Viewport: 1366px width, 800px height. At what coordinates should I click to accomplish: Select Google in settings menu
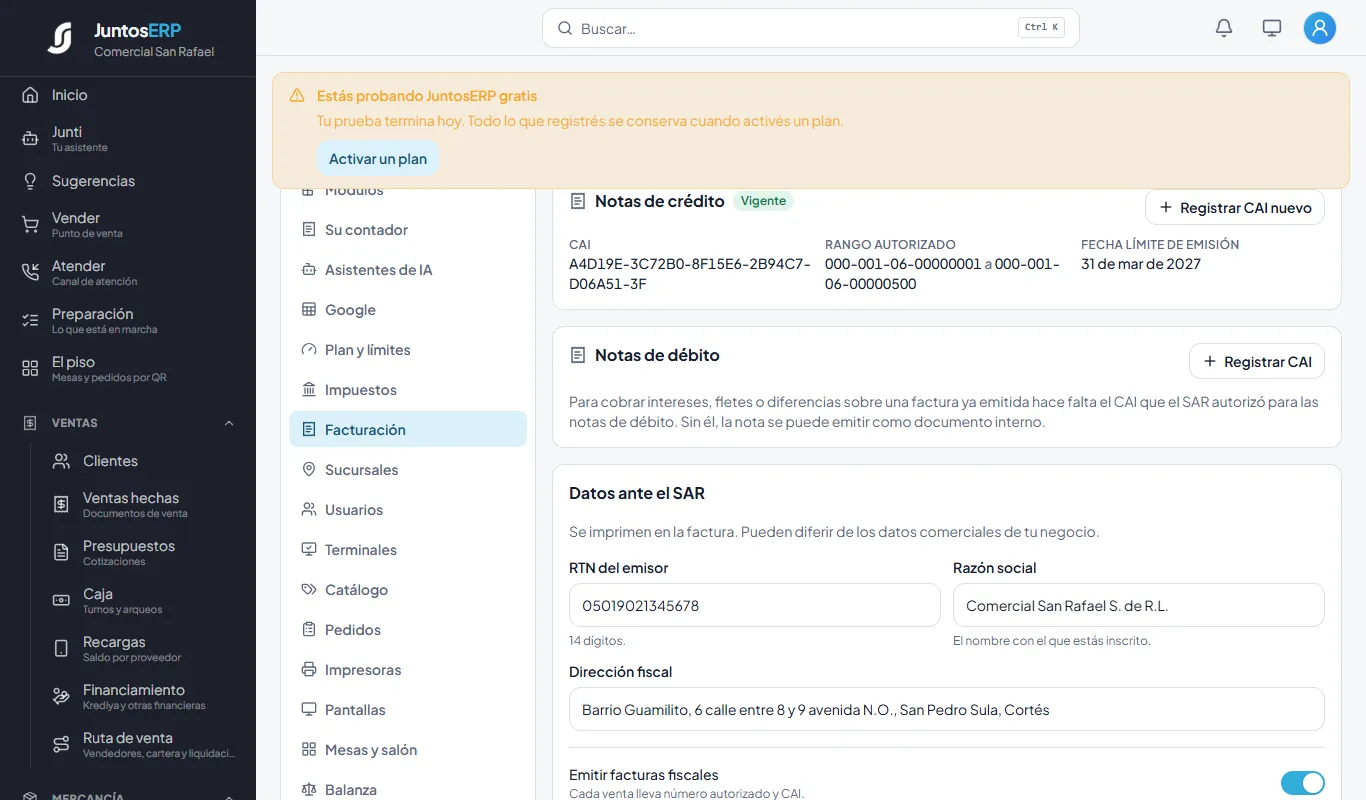408,309
